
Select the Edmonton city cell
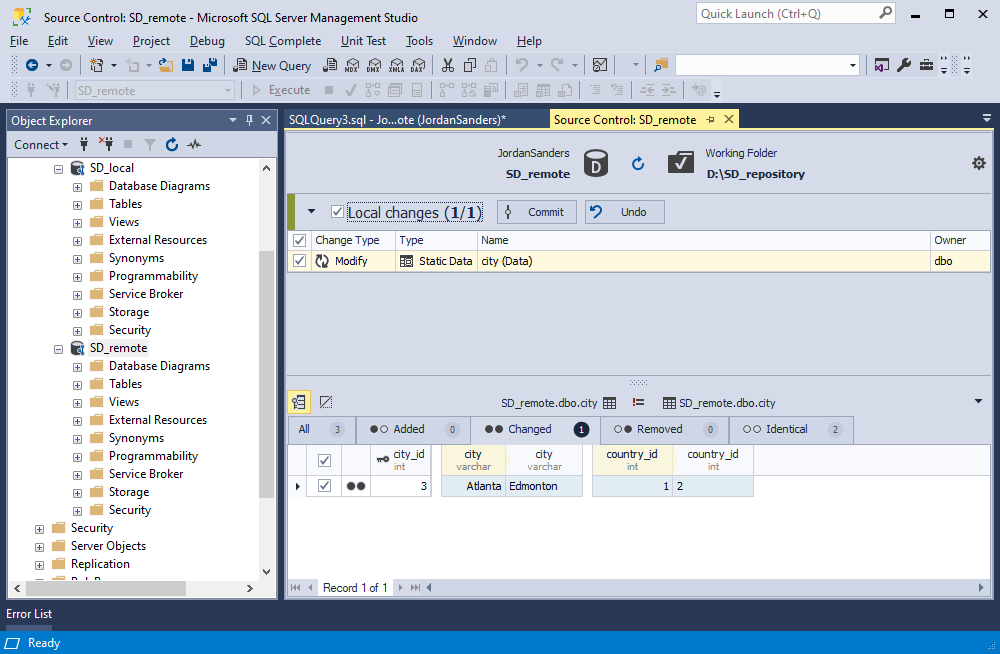(x=544, y=486)
